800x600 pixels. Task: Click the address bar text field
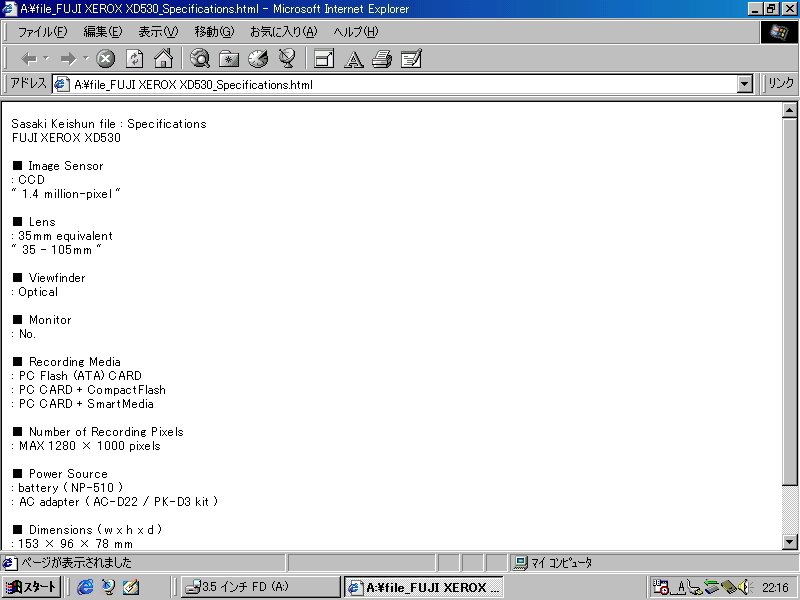coord(395,84)
